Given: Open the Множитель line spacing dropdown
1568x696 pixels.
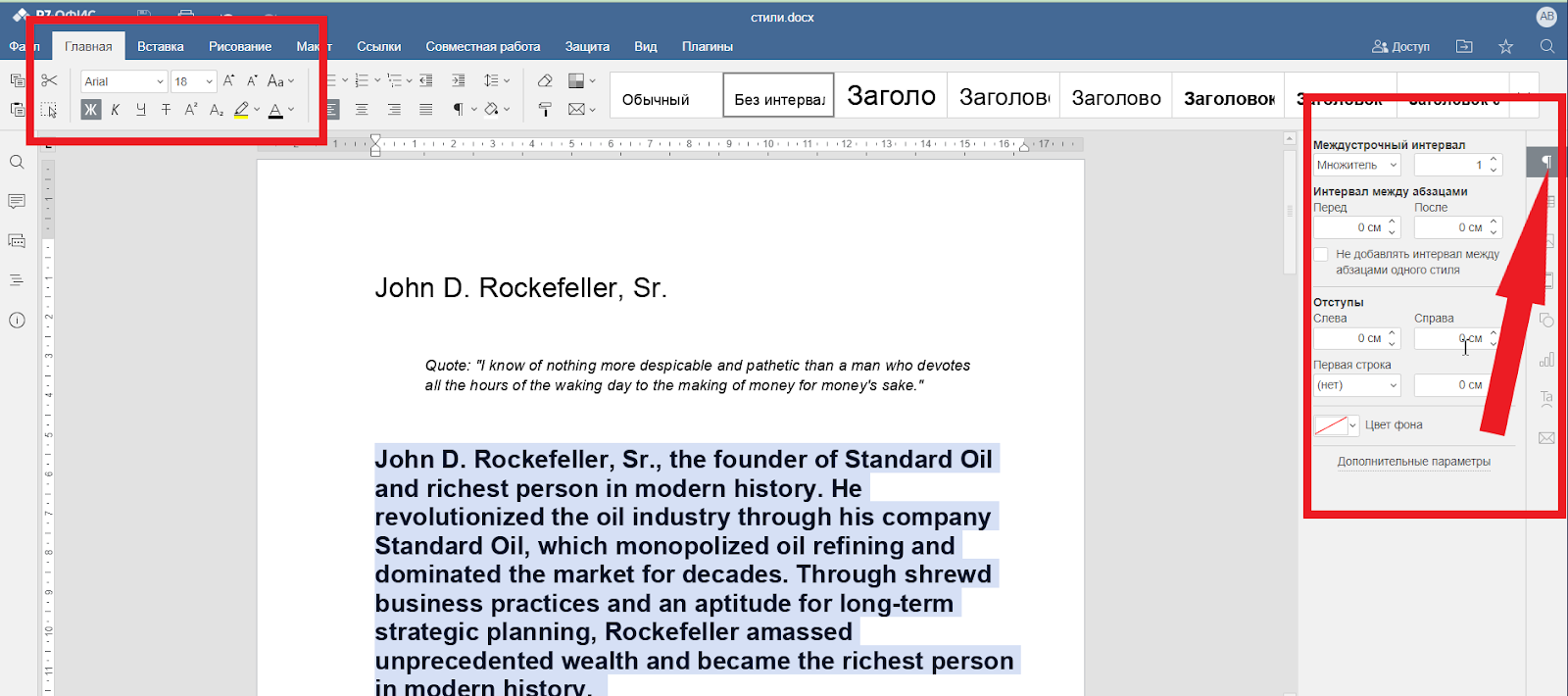Looking at the screenshot, I should coord(1357,165).
